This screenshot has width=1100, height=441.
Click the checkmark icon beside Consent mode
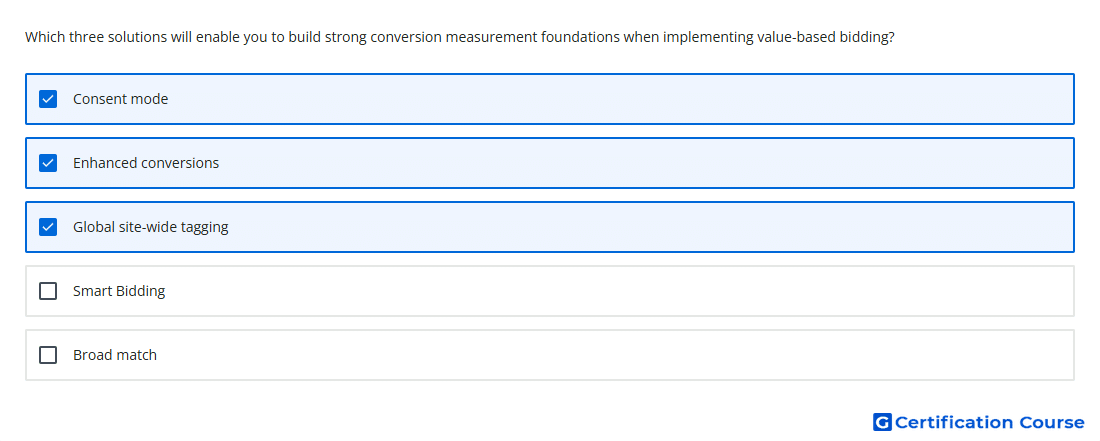coord(48,99)
